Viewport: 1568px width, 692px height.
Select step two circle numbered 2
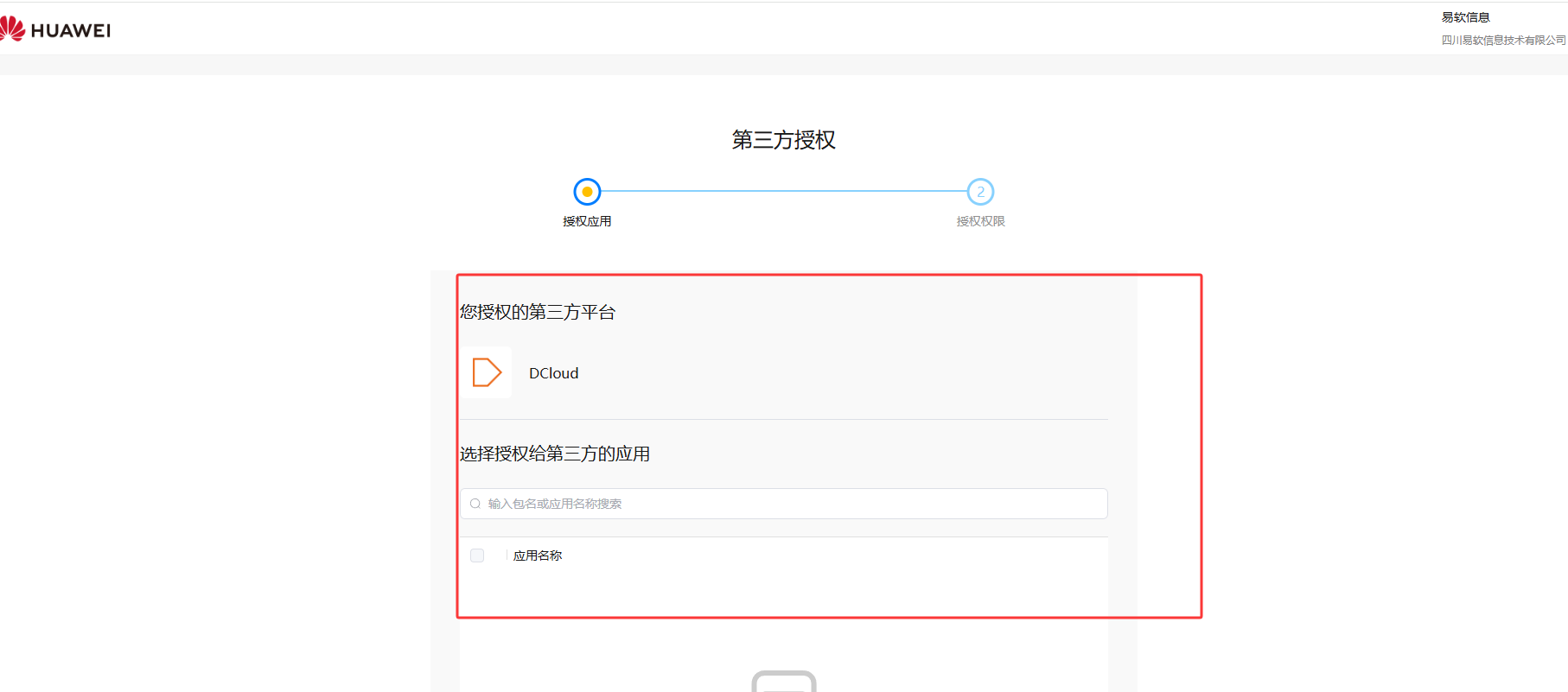[980, 192]
